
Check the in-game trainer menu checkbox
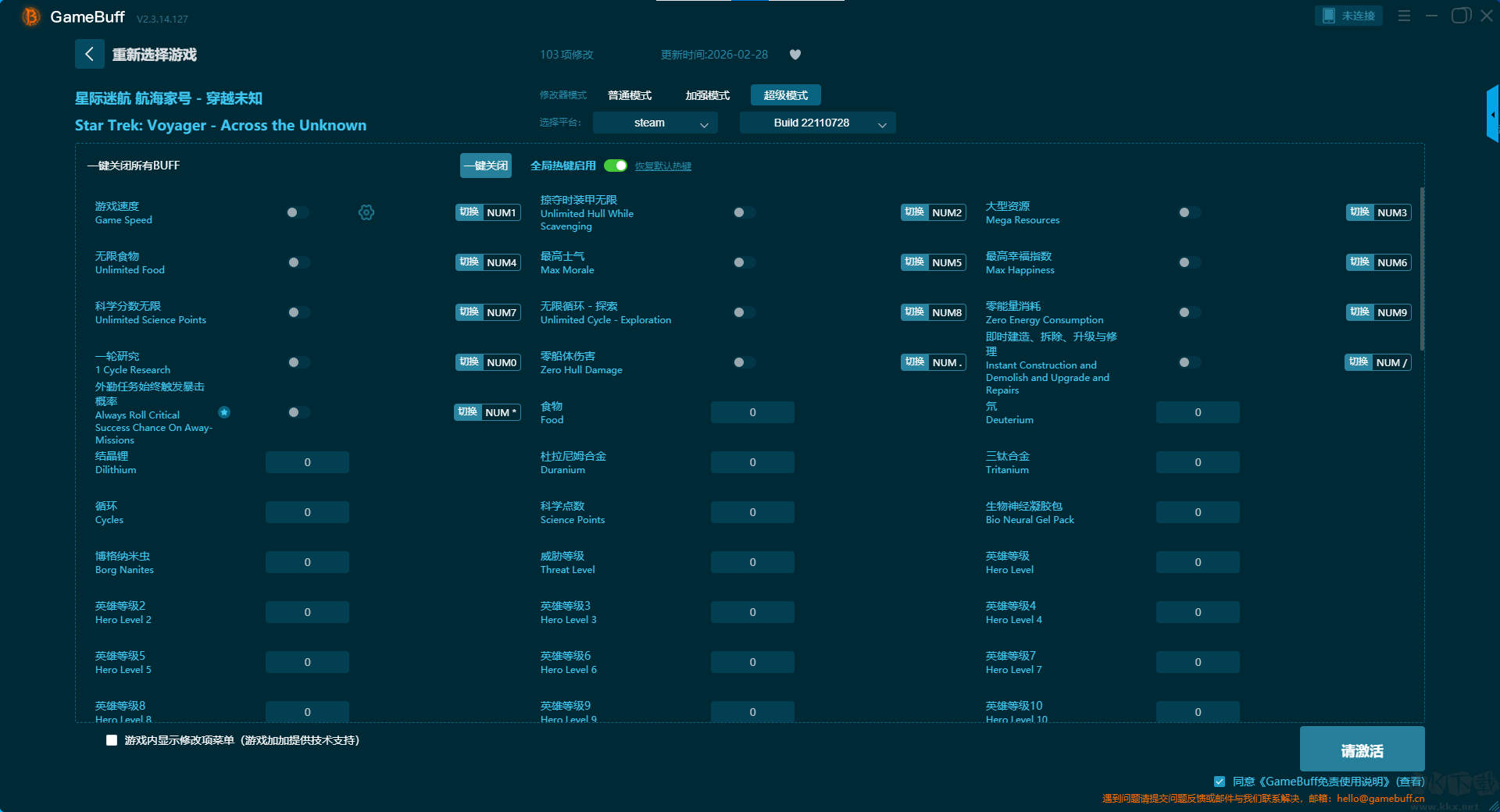pyautogui.click(x=112, y=740)
